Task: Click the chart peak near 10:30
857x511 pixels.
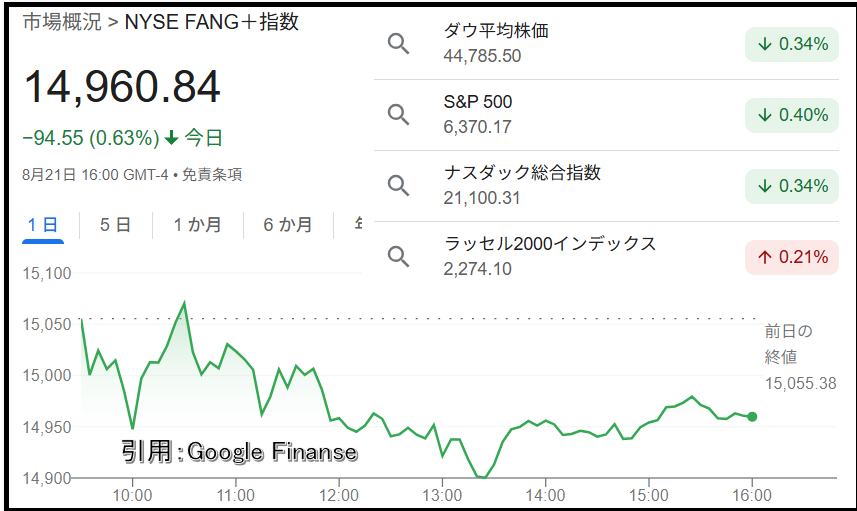Action: point(184,302)
